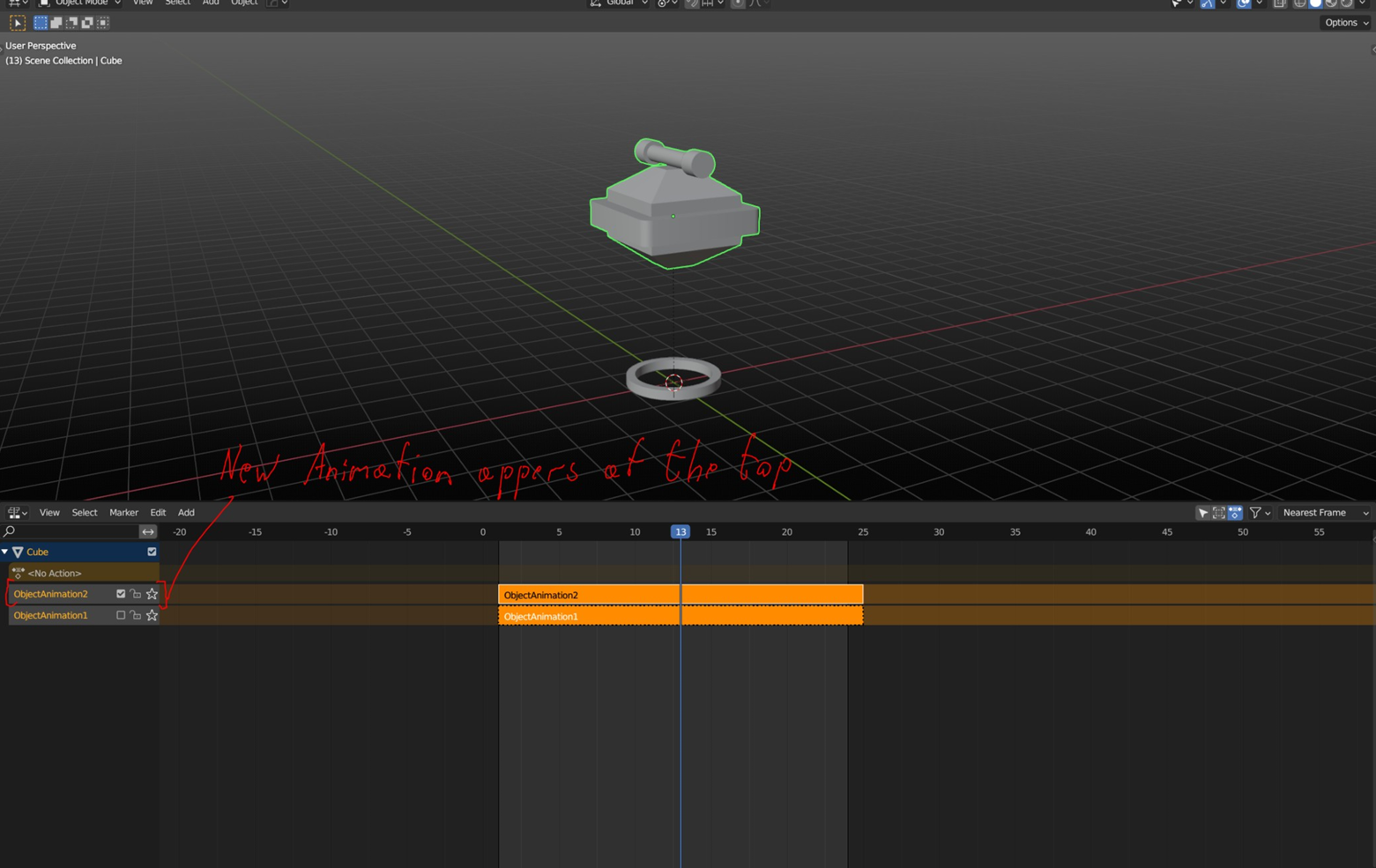Click the select box tool icon
The width and height of the screenshot is (1376, 868).
pyautogui.click(x=17, y=23)
